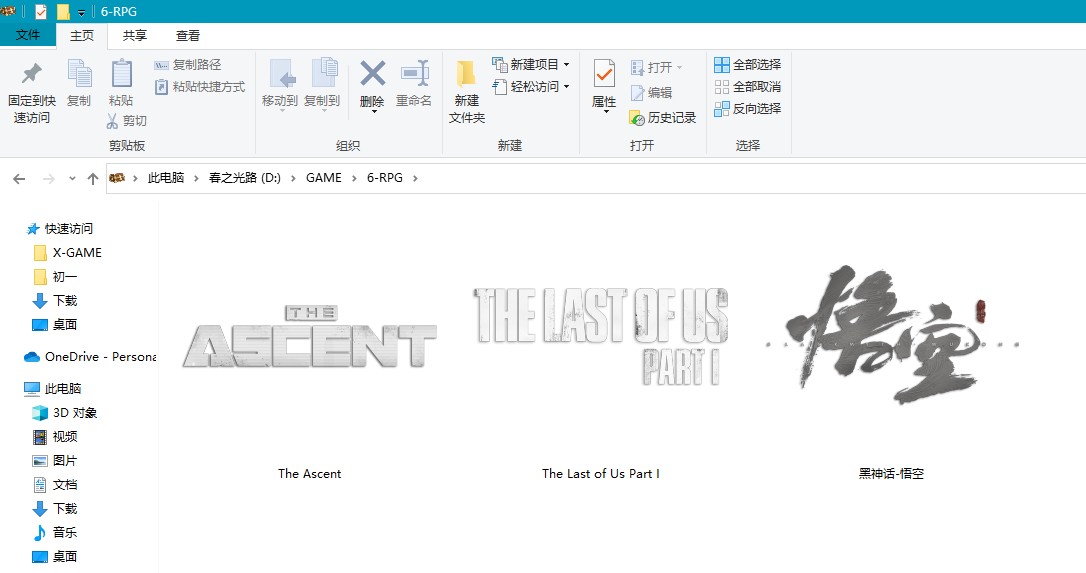This screenshot has height=573, width=1086.
Task: Click 全部取消 in the ribbon
Action: pos(747,87)
